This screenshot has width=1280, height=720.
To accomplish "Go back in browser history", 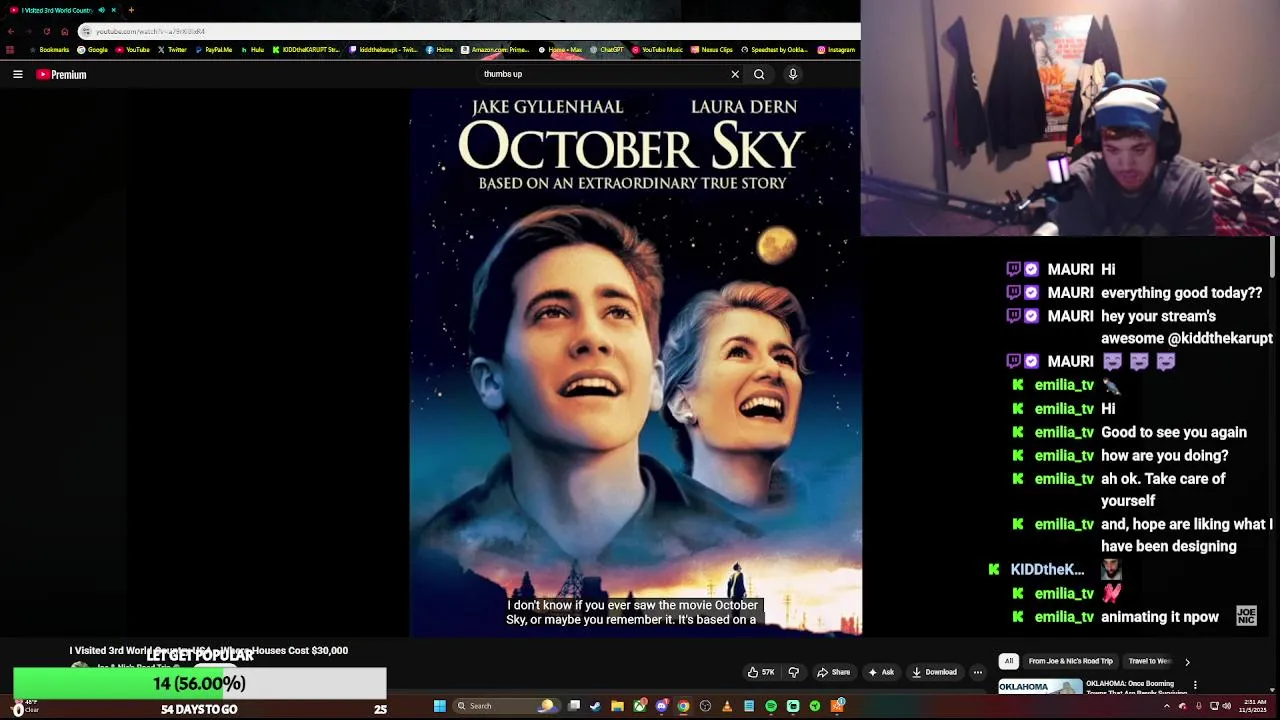I will pos(11,31).
